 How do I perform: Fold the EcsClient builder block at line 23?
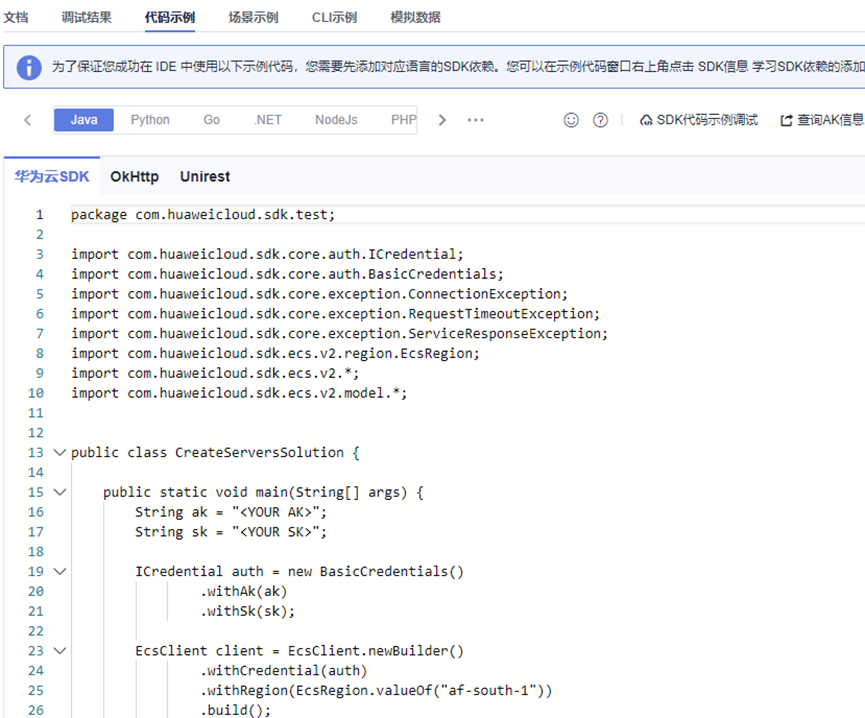tap(60, 651)
